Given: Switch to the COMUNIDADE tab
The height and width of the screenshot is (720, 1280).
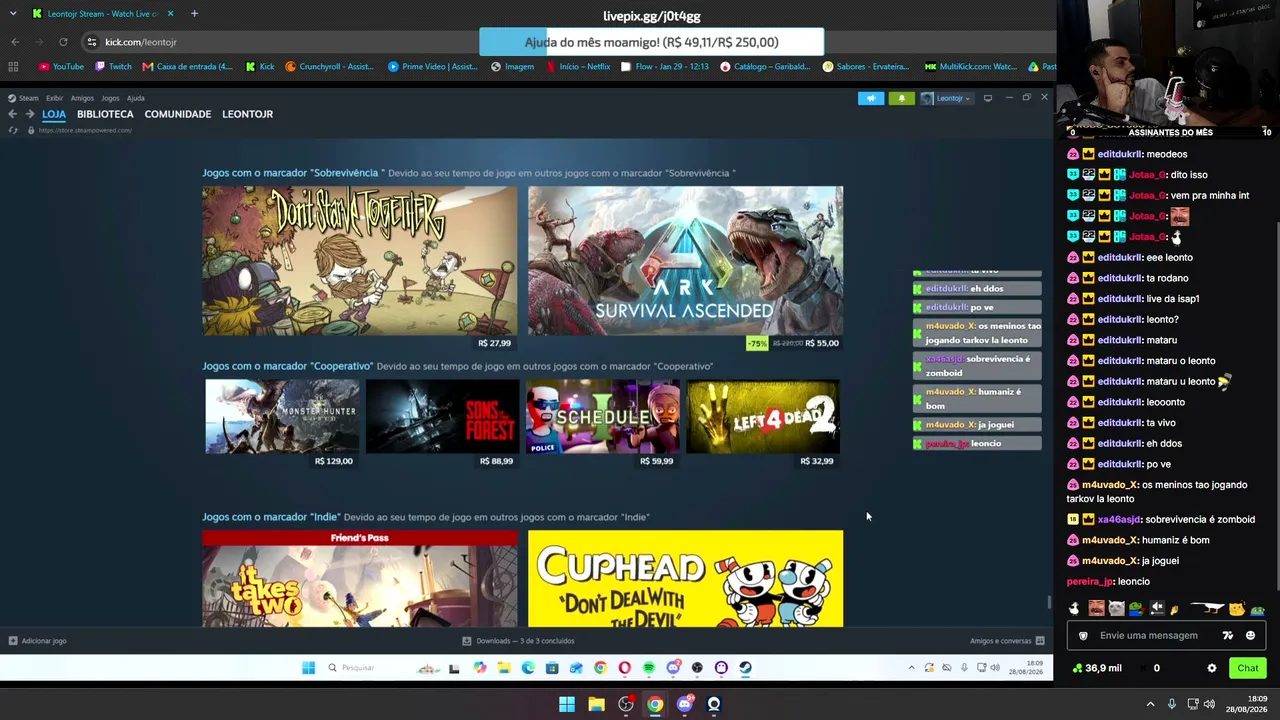Looking at the screenshot, I should point(178,114).
